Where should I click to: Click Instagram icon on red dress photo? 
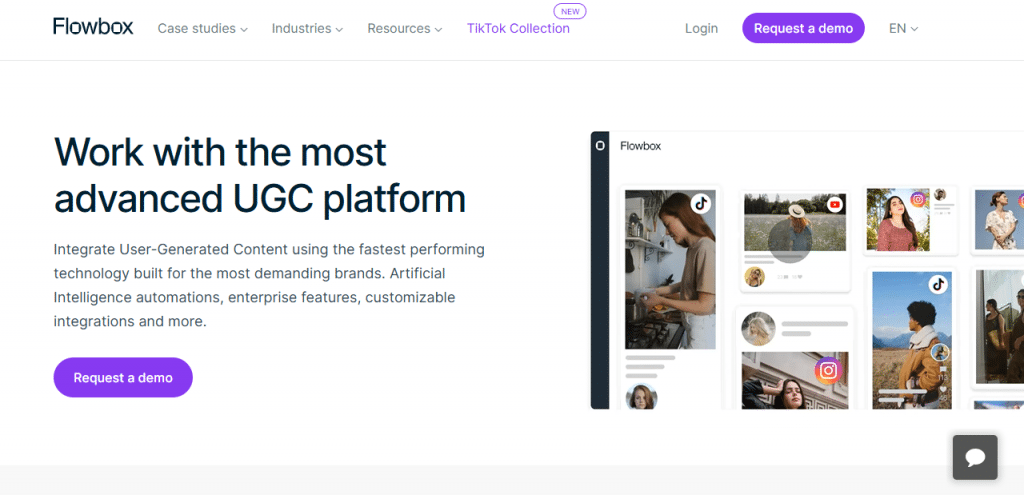(918, 199)
